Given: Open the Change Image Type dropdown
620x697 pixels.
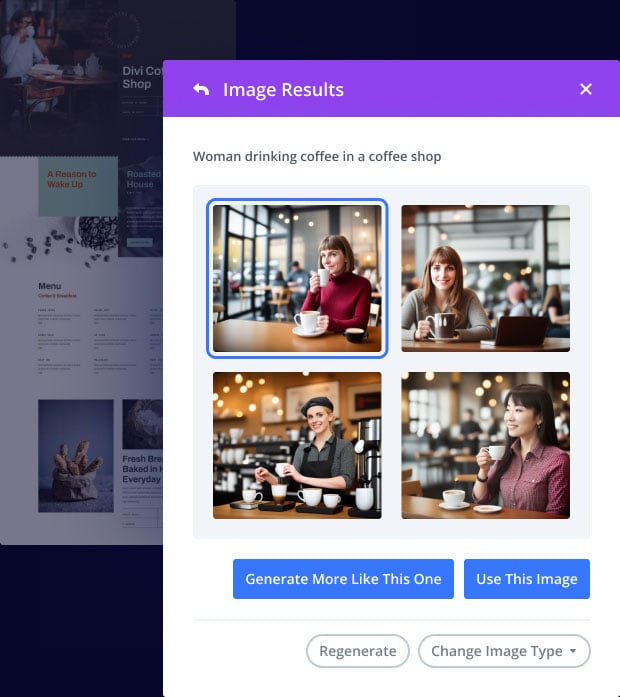Looking at the screenshot, I should point(504,651).
